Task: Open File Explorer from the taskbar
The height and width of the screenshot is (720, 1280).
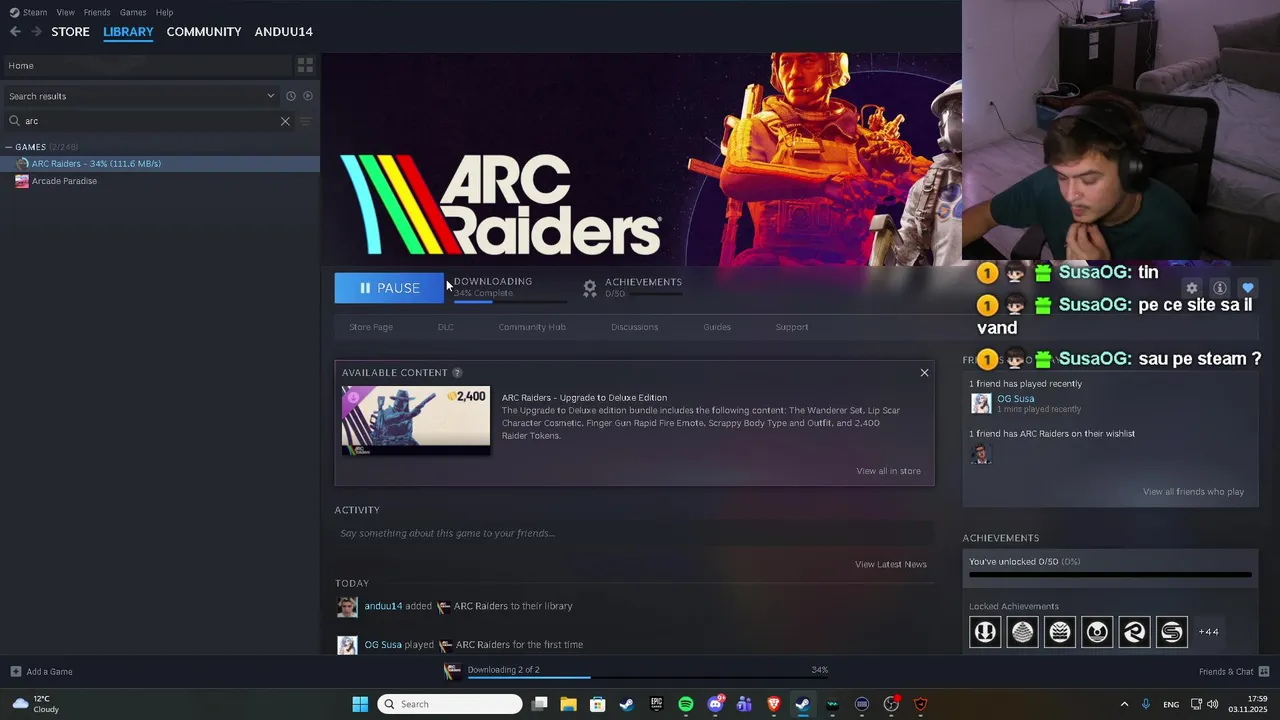Action: [x=568, y=704]
